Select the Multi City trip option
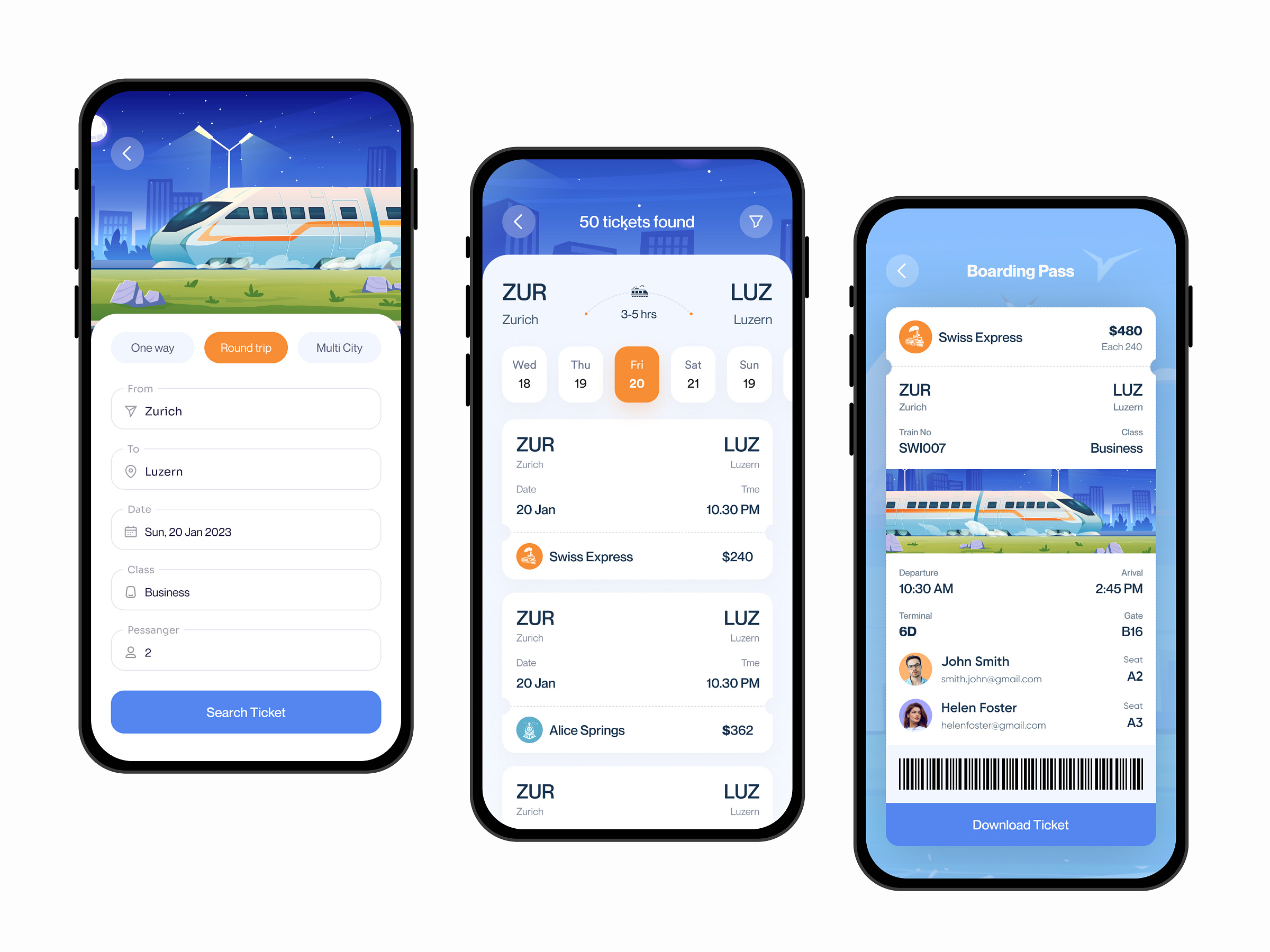 coord(337,347)
